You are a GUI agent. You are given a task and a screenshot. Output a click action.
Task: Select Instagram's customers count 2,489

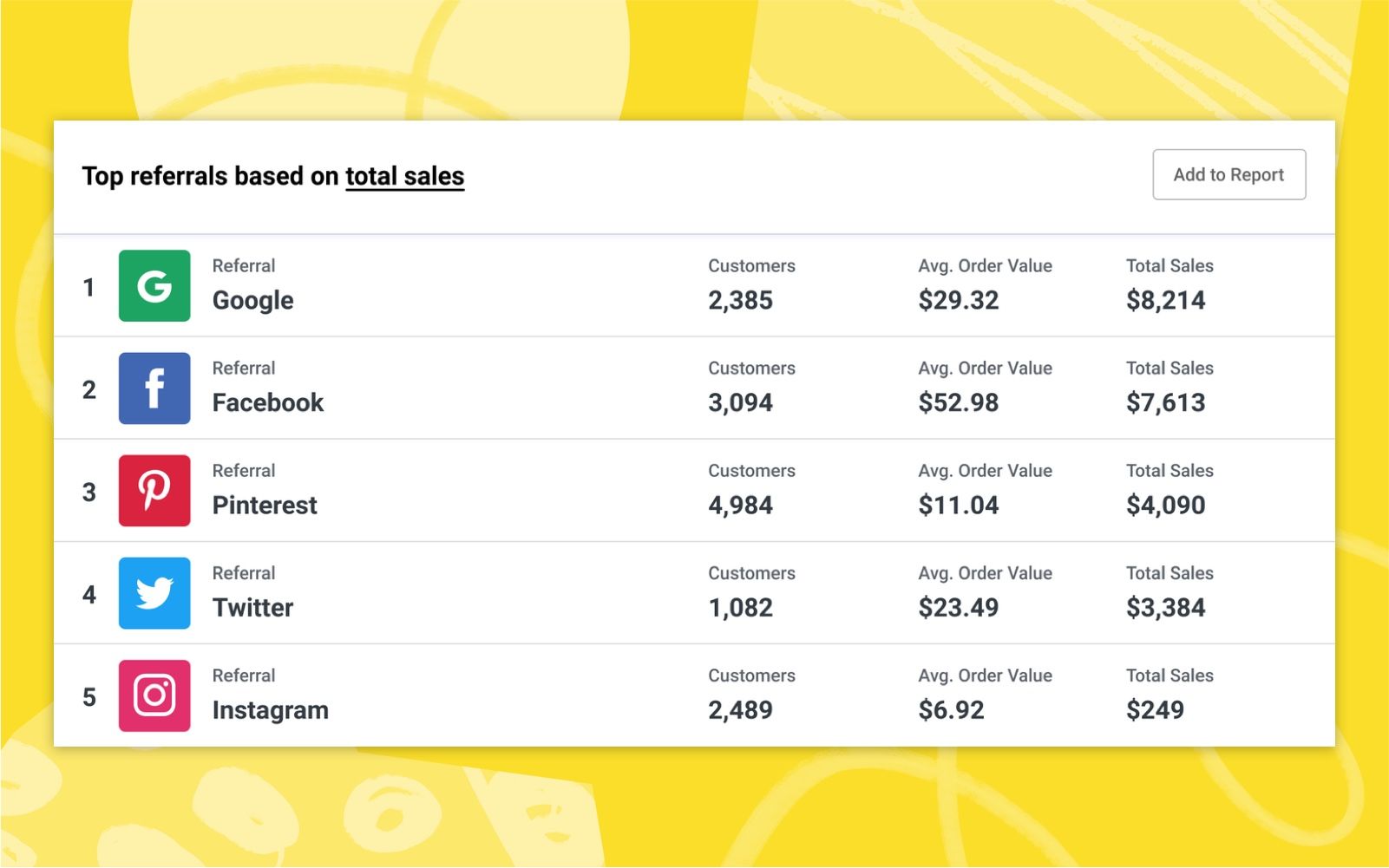click(x=740, y=710)
